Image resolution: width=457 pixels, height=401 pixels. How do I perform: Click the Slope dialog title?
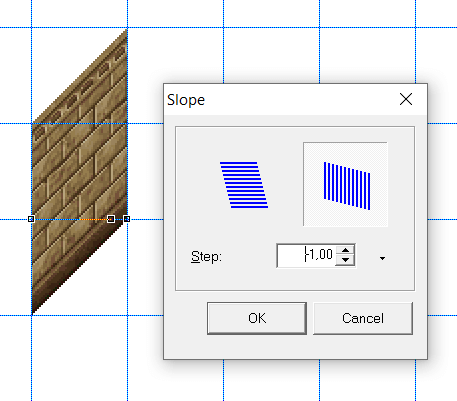(186, 100)
